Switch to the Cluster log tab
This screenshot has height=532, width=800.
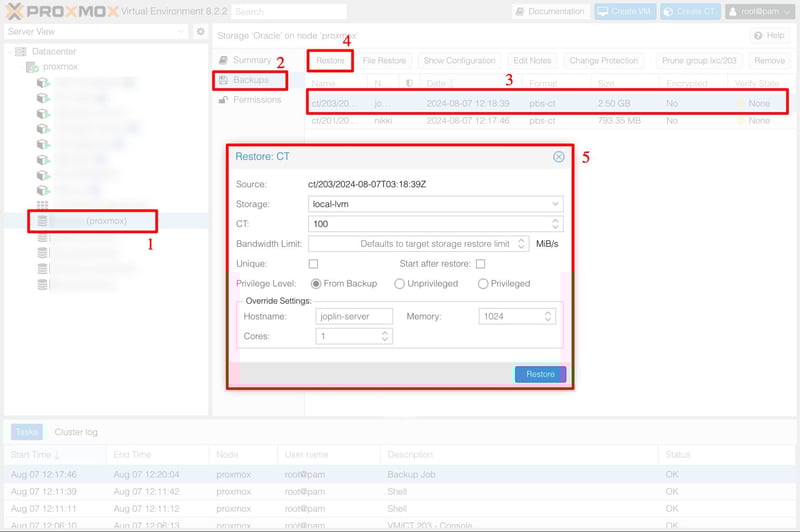coord(76,432)
